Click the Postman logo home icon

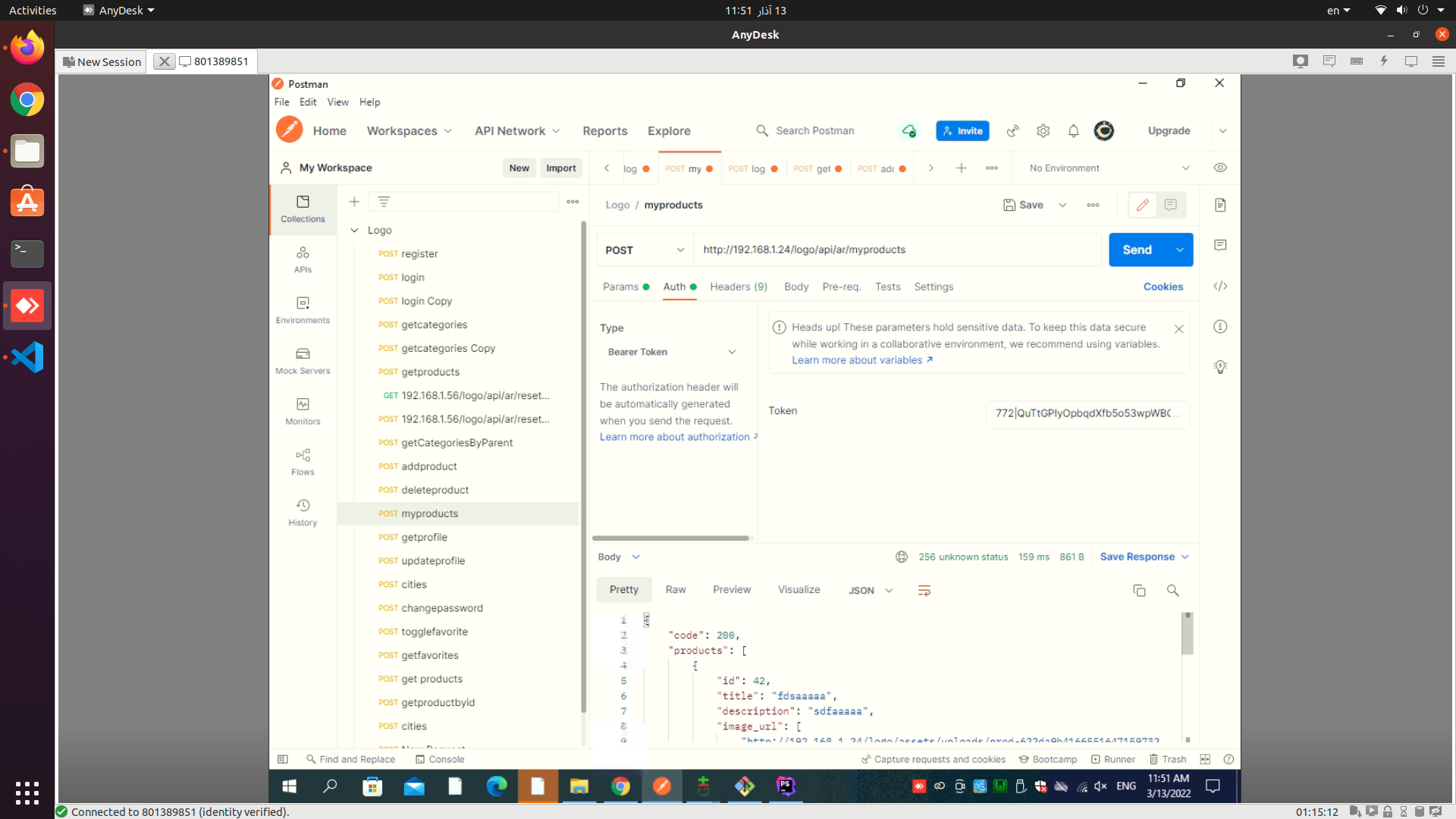289,130
